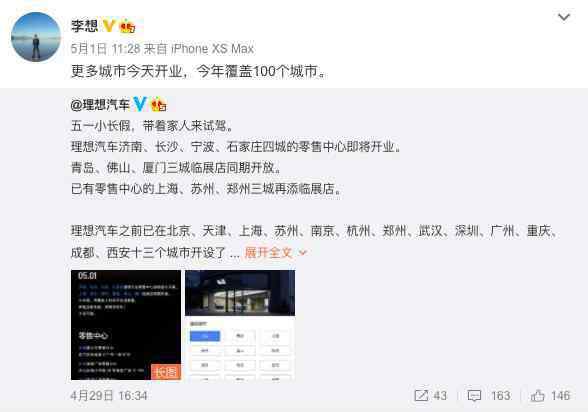Click the membership crown badge next to 李想
The width and height of the screenshot is (588, 412).
pos(127,26)
